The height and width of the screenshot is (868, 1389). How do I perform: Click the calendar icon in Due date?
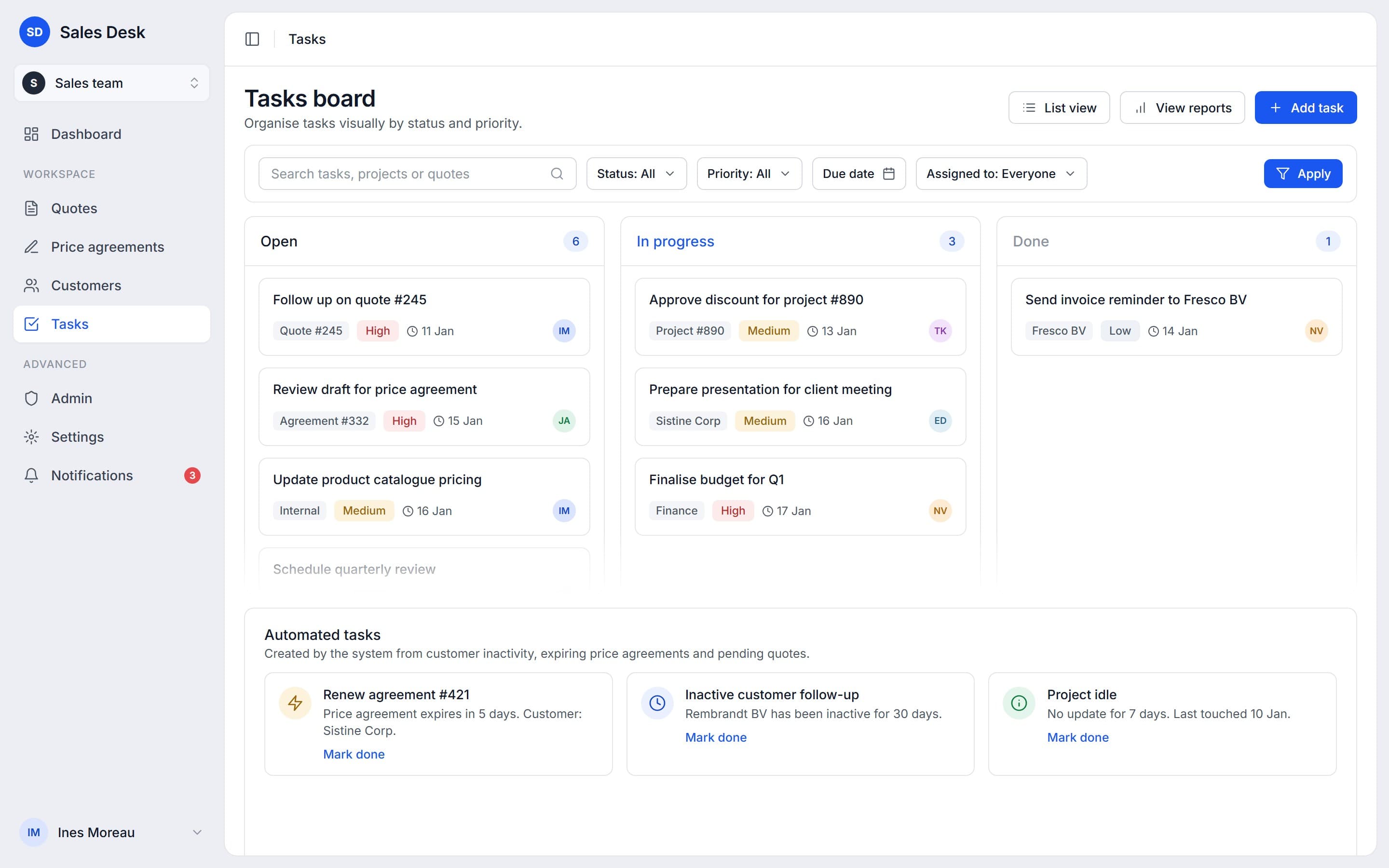point(888,174)
